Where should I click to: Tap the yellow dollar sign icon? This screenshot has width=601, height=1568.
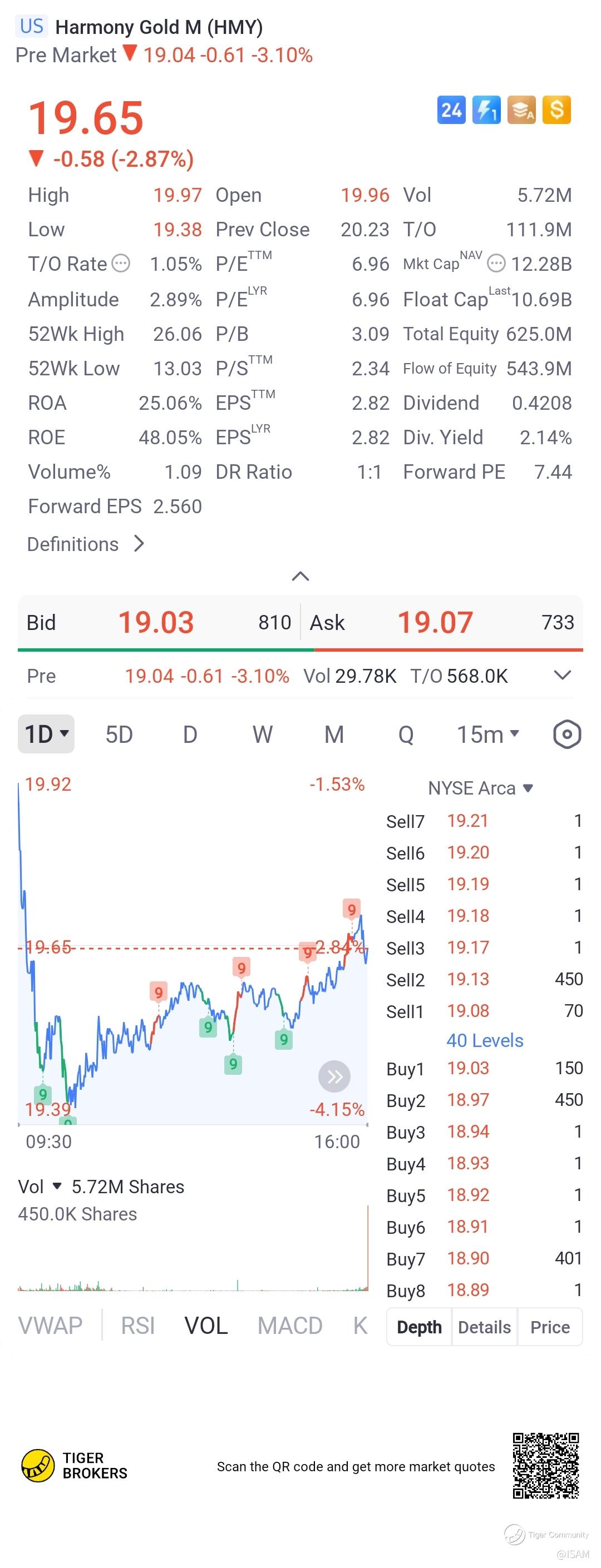click(556, 110)
